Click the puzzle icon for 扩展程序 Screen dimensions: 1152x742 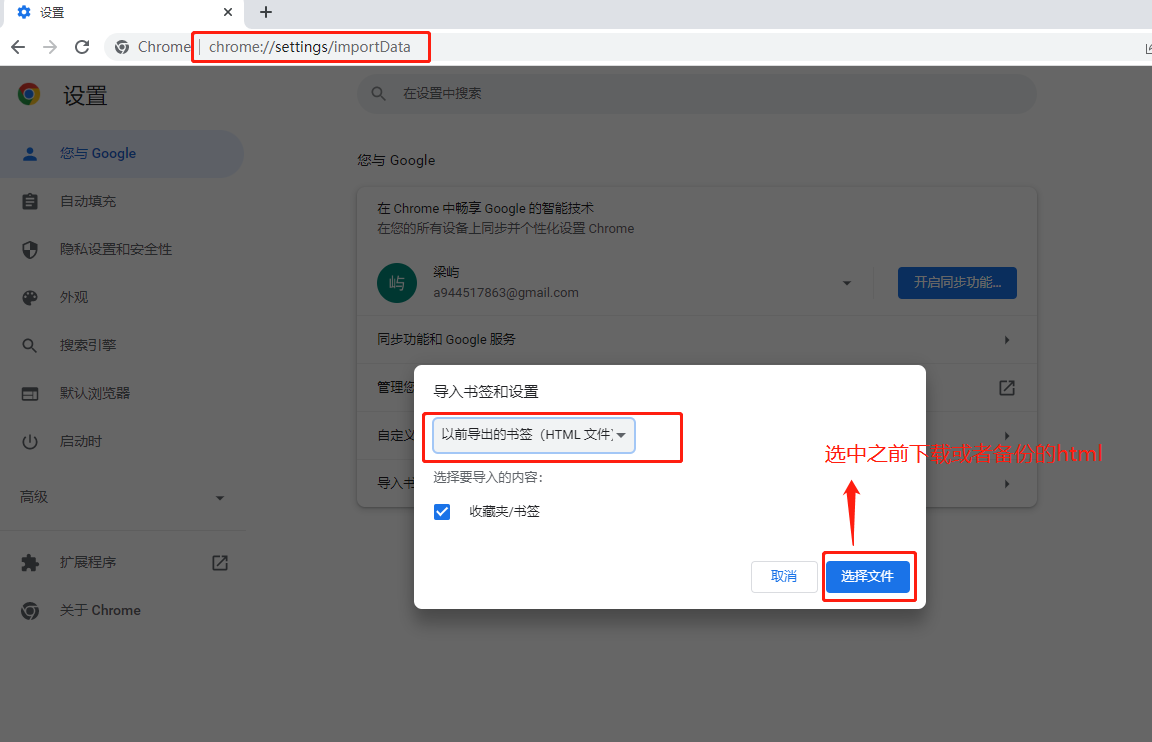pos(30,563)
